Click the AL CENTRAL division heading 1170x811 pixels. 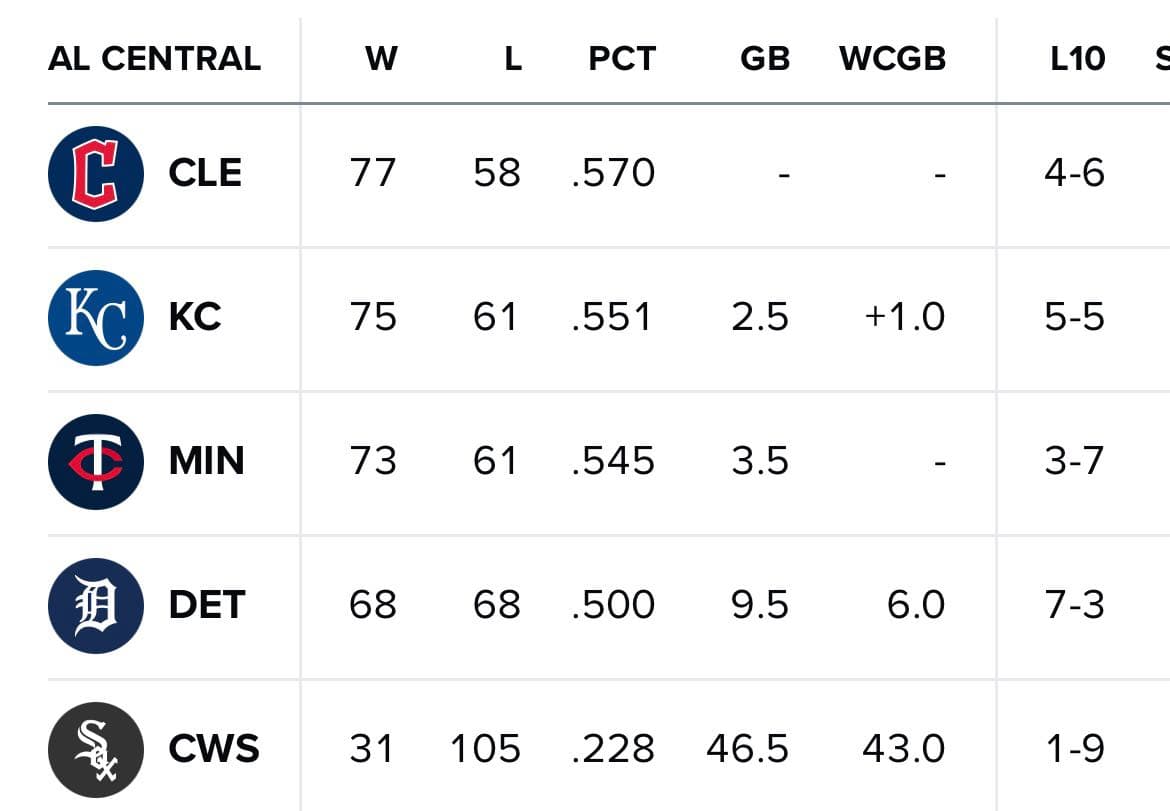154,59
